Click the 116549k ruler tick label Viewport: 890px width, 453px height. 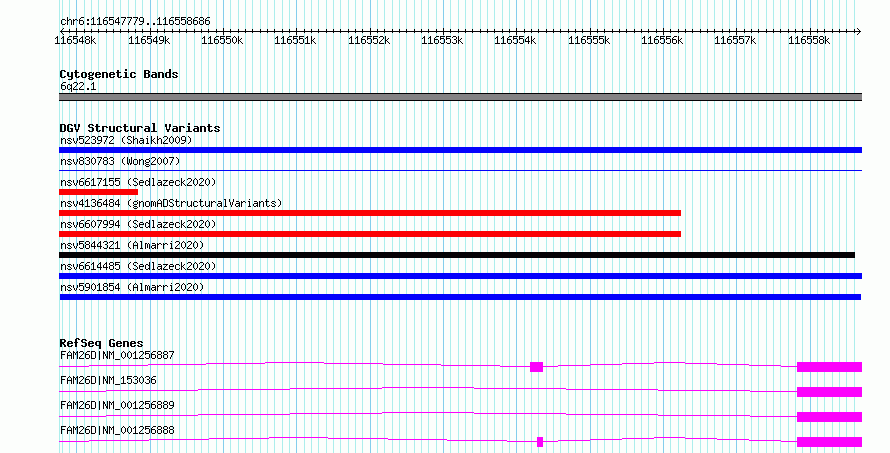pos(149,40)
